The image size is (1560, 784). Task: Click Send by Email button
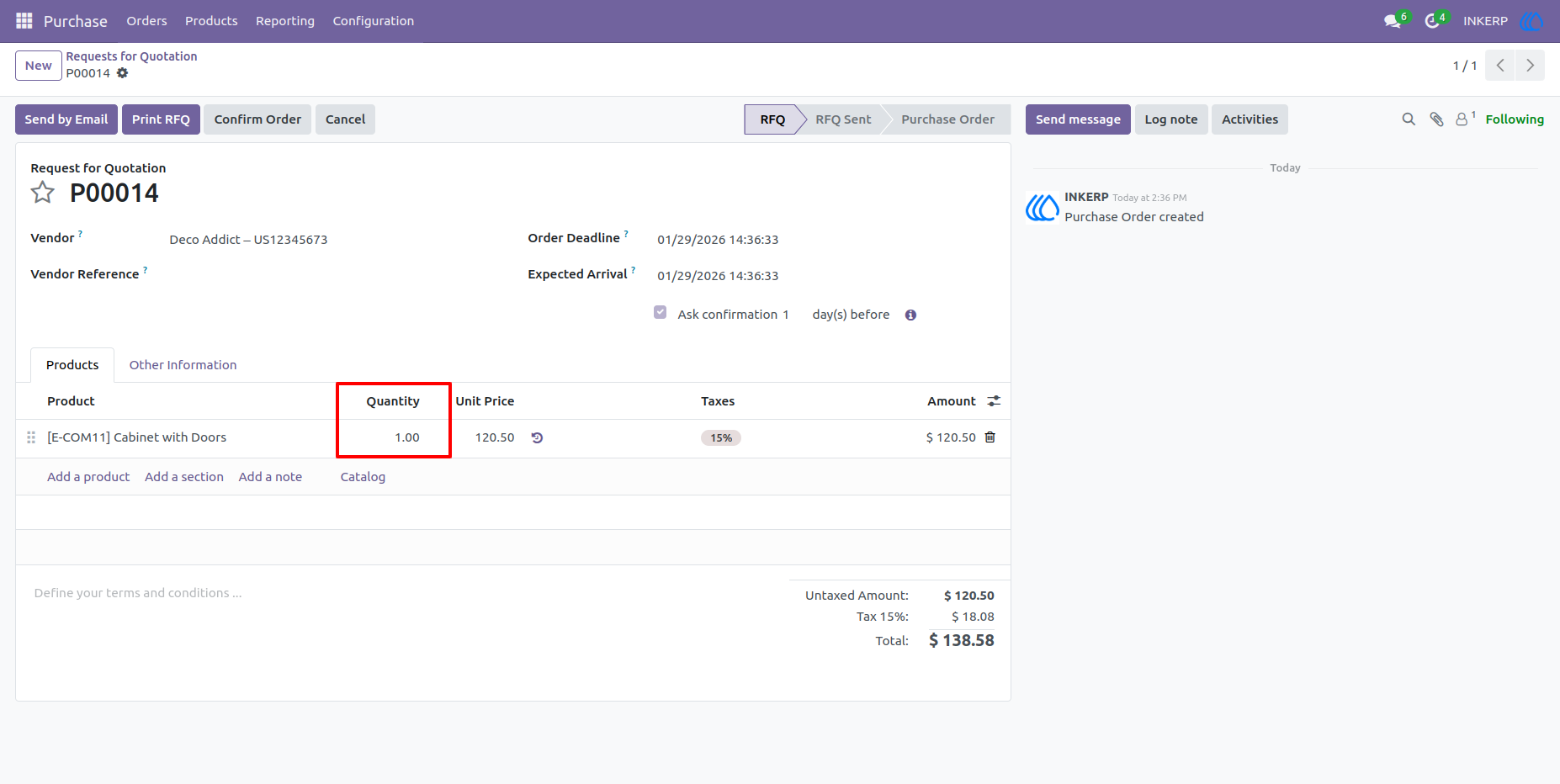(66, 119)
